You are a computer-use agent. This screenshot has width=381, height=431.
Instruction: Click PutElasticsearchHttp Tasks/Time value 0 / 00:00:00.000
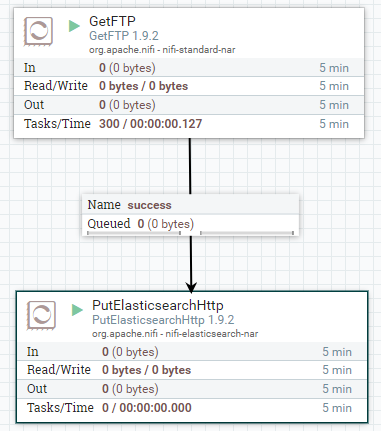[x=147, y=408]
